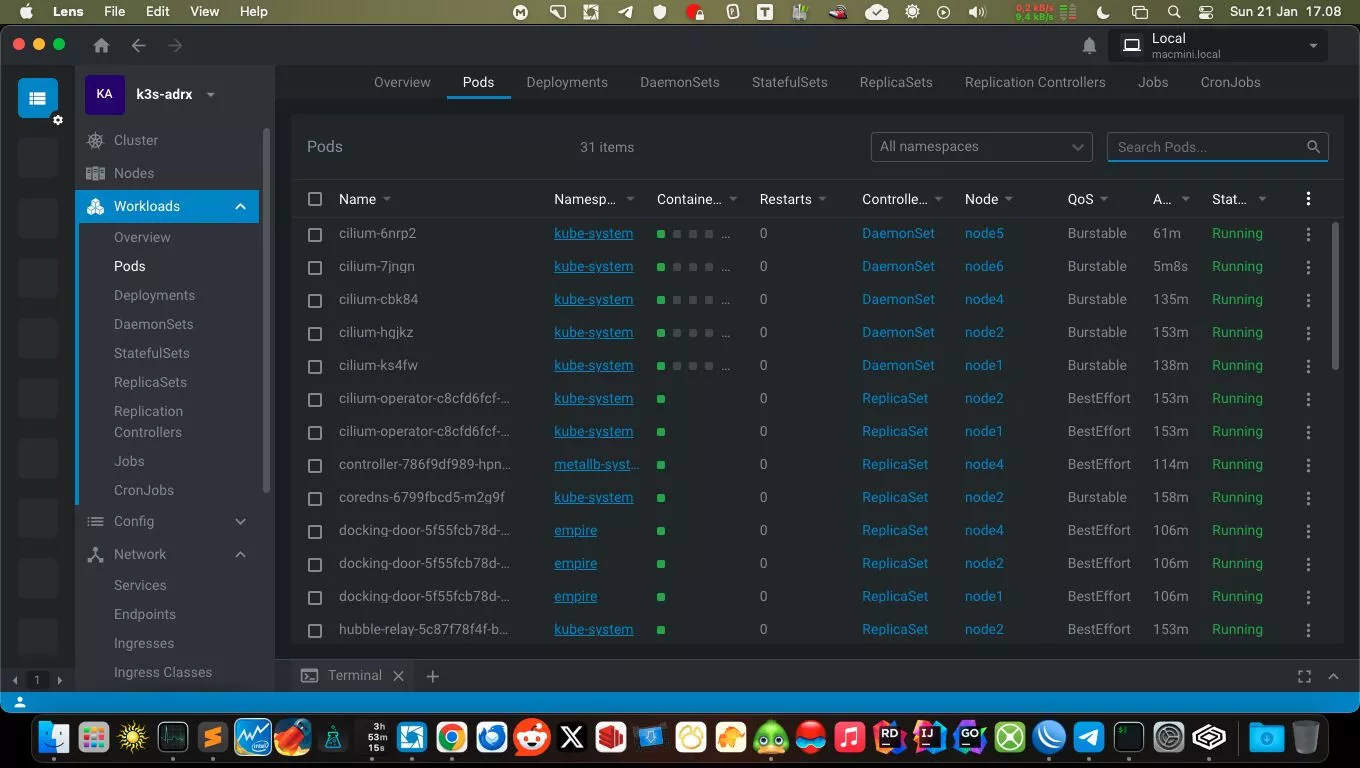Check the cilium-ks4fw row checkbox
This screenshot has height=768, width=1360.
(315, 366)
